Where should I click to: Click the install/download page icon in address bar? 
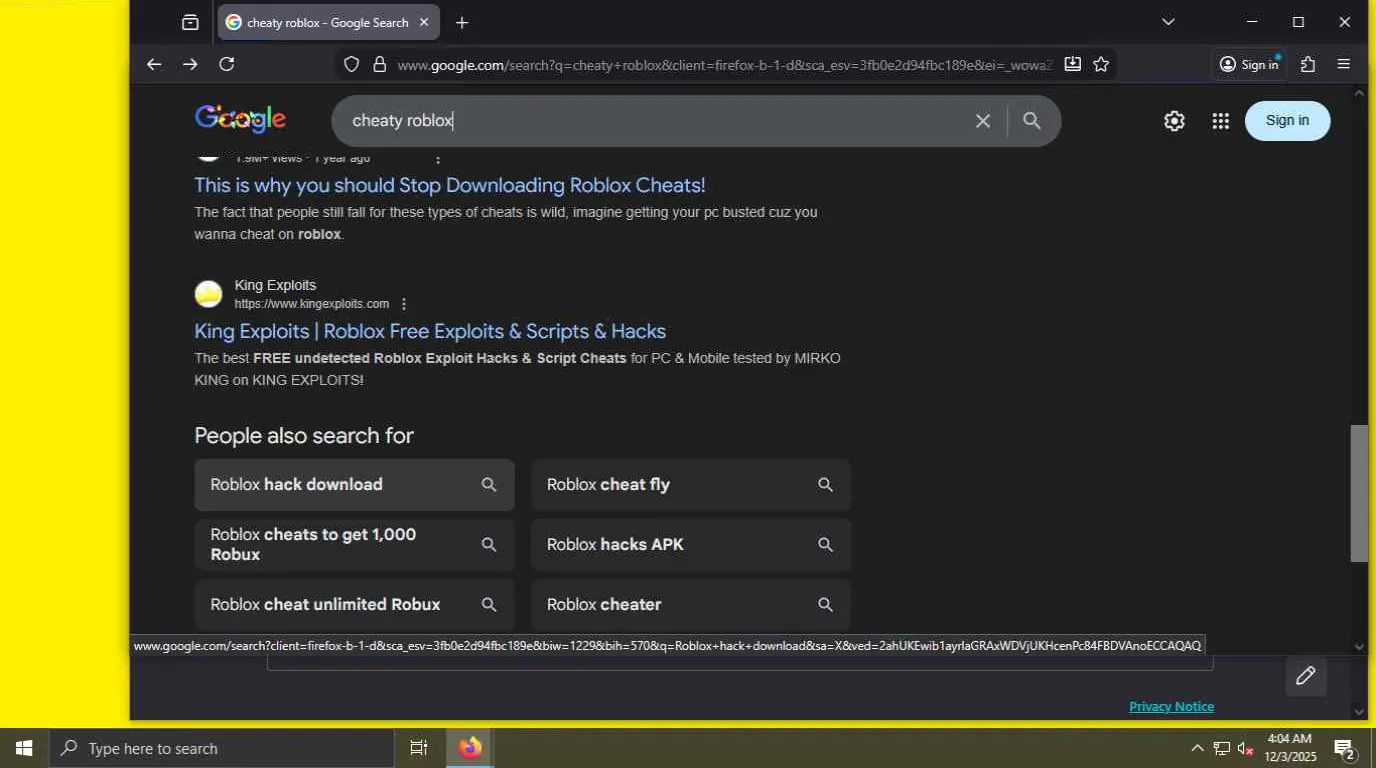tap(1072, 64)
